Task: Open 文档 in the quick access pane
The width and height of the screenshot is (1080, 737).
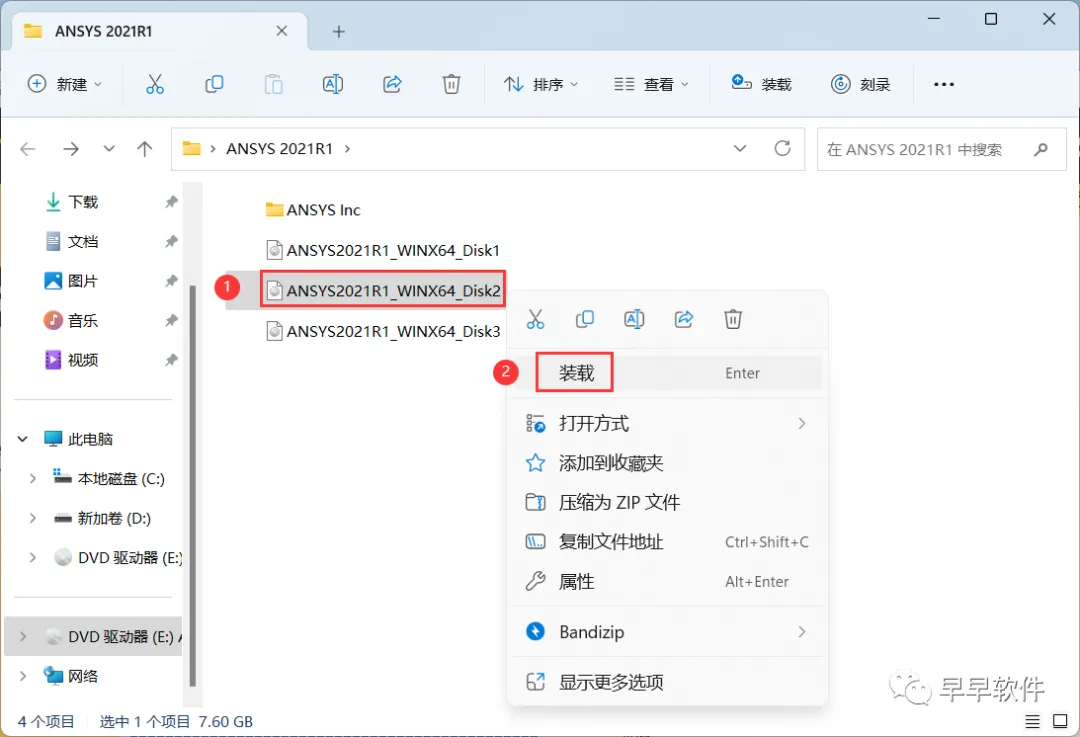Action: [72, 241]
